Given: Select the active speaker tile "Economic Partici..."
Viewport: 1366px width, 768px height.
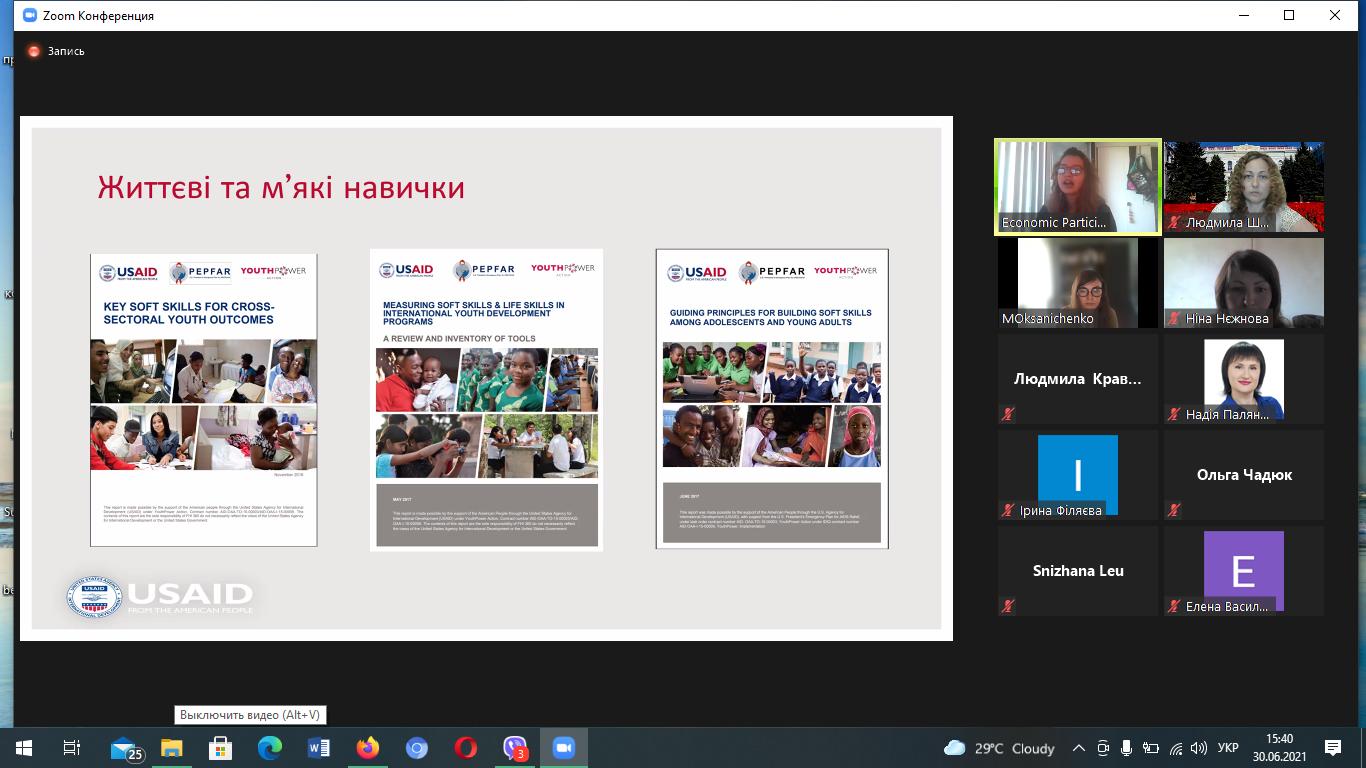Looking at the screenshot, I should [x=1077, y=186].
